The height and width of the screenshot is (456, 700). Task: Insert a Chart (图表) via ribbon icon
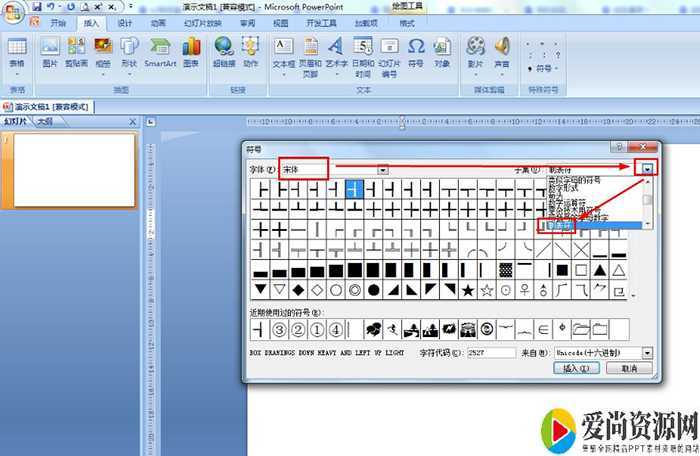point(191,50)
